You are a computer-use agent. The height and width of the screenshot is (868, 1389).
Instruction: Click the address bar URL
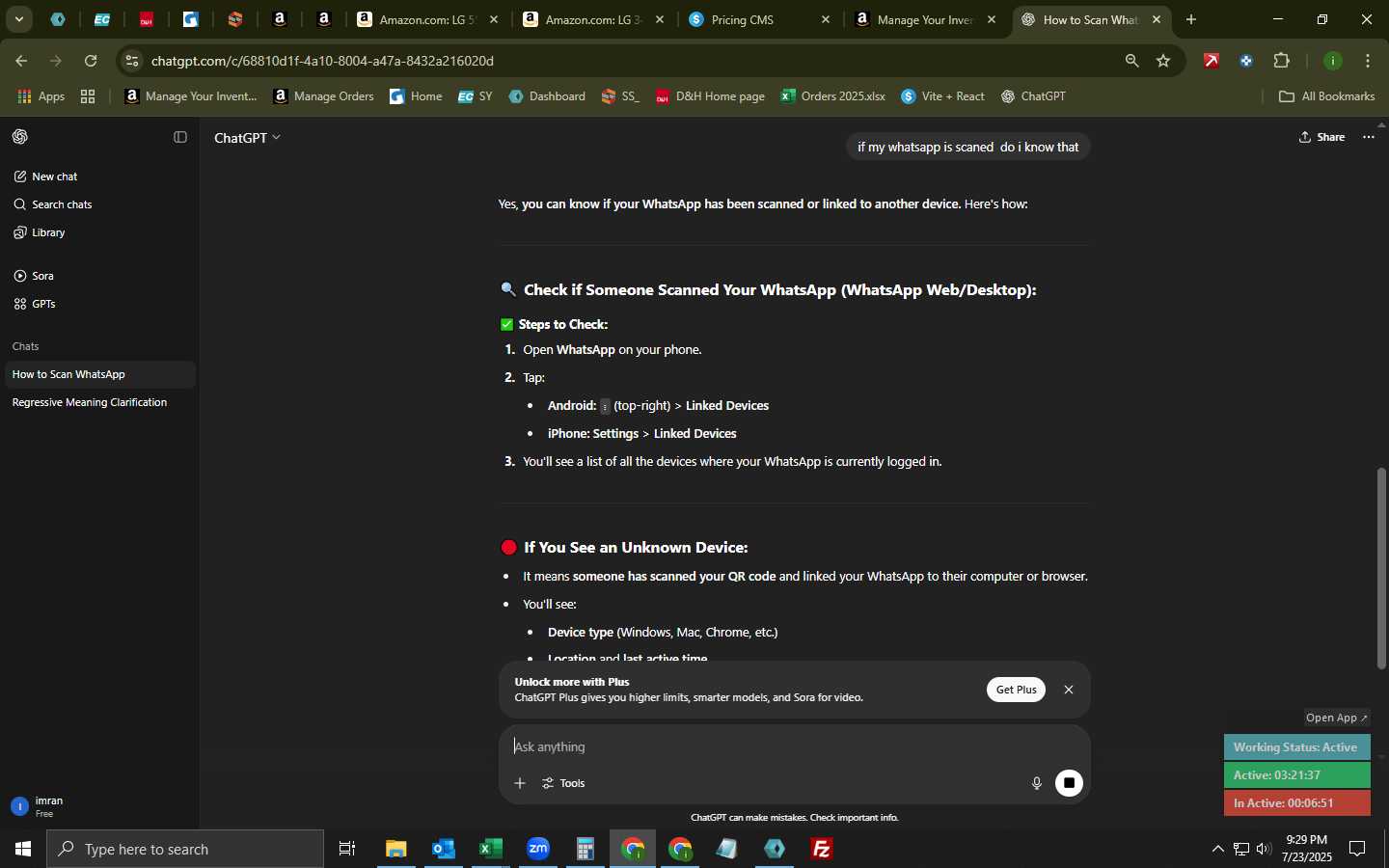322,61
